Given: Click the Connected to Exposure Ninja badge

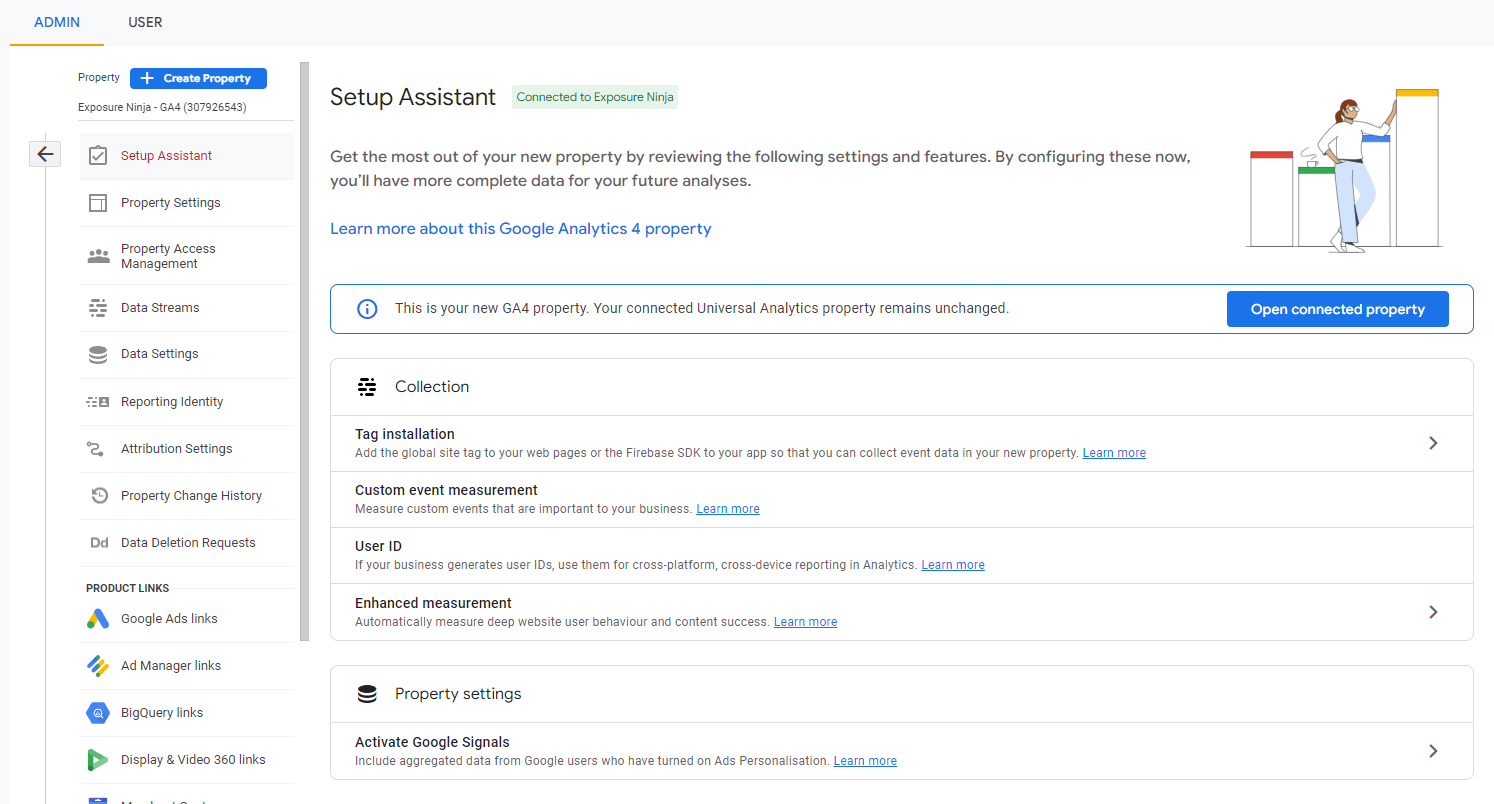Looking at the screenshot, I should 595,97.
